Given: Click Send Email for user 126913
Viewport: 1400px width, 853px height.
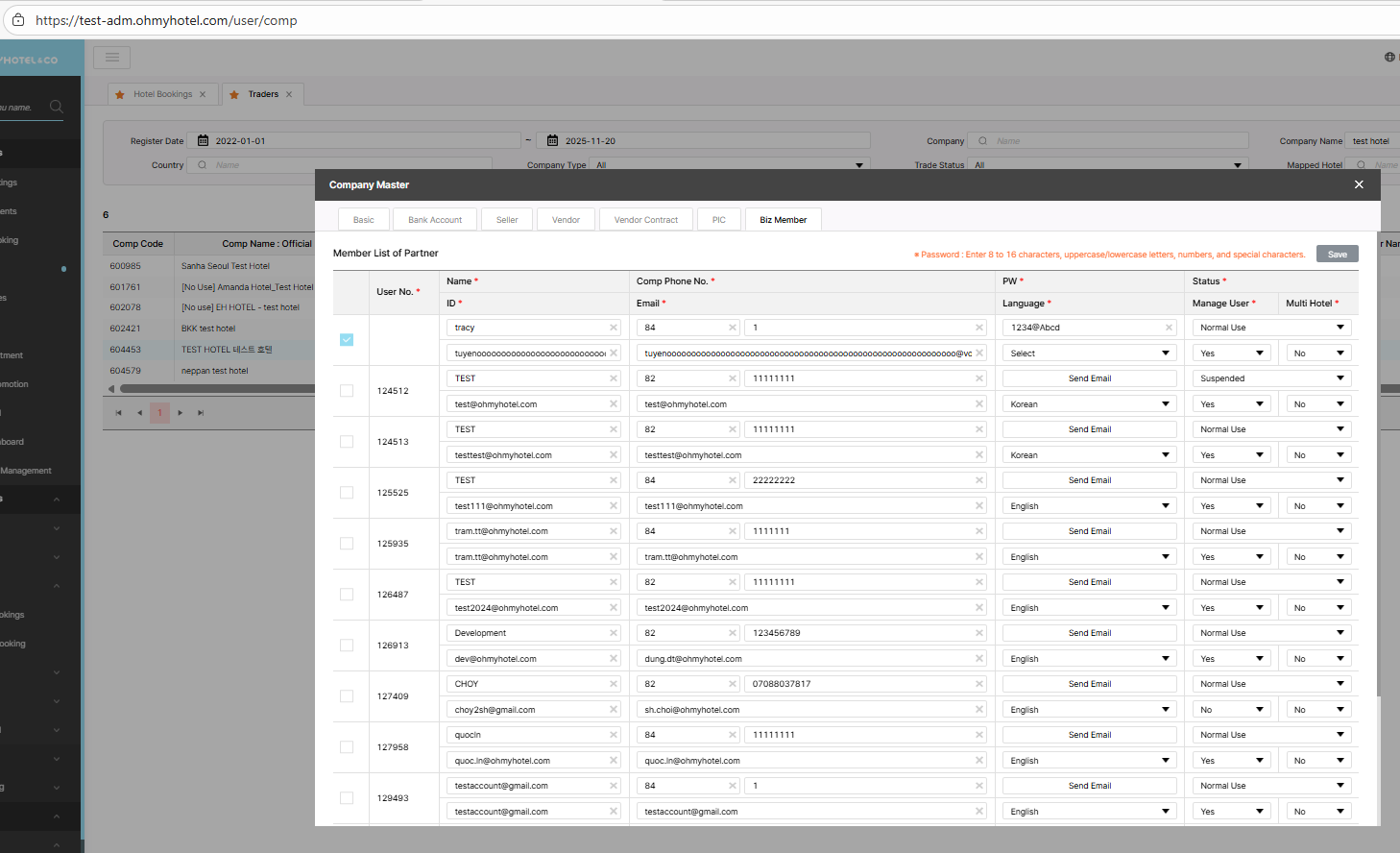Looking at the screenshot, I should 1089,633.
